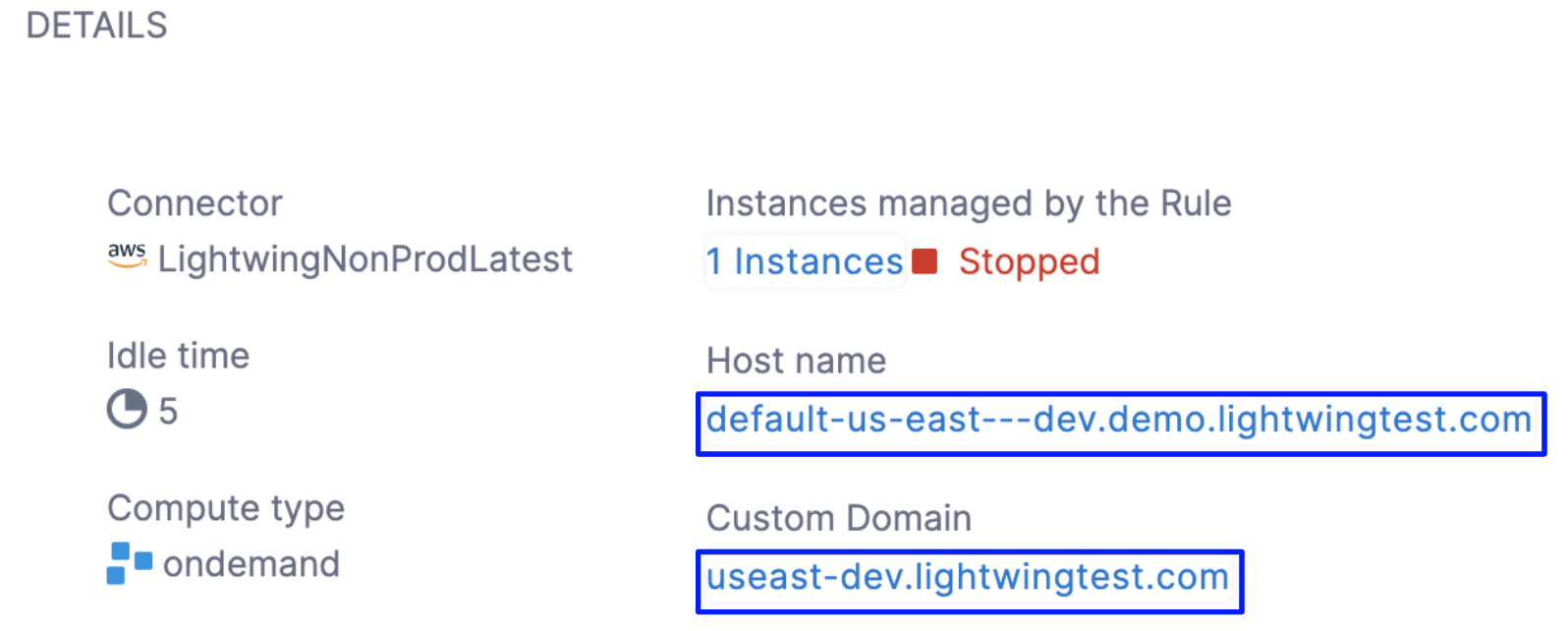
Task: Click the AWS logo beside LightwingNonProdLatest
Action: click(127, 256)
